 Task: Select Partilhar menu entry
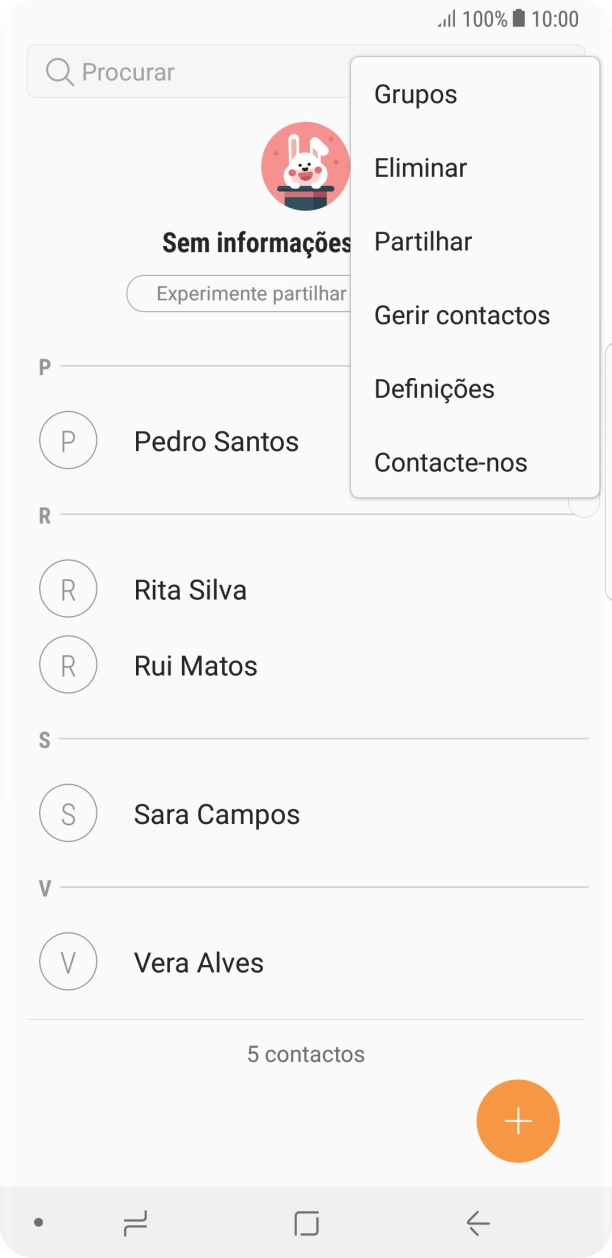422,241
